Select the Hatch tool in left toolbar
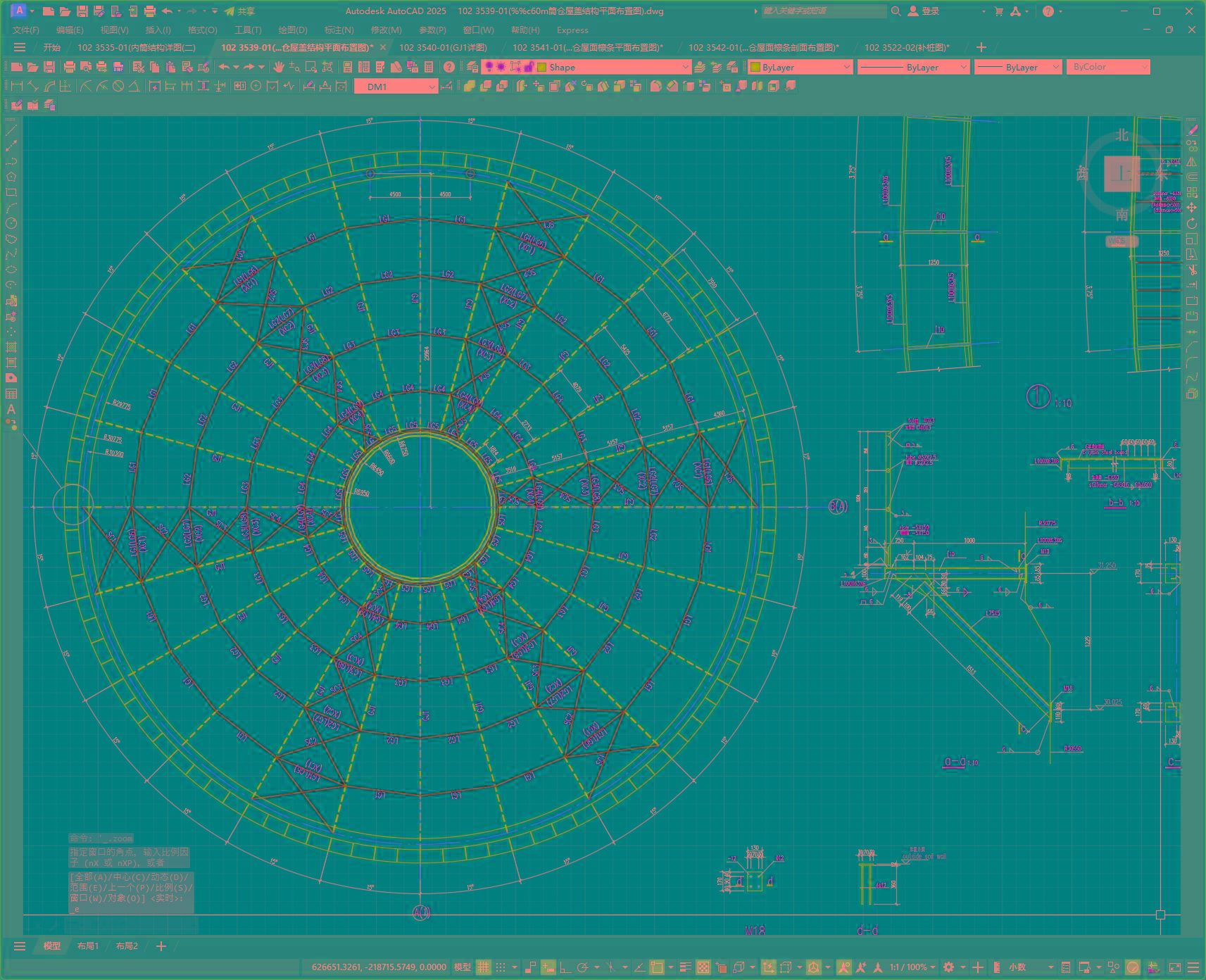 coord(11,347)
